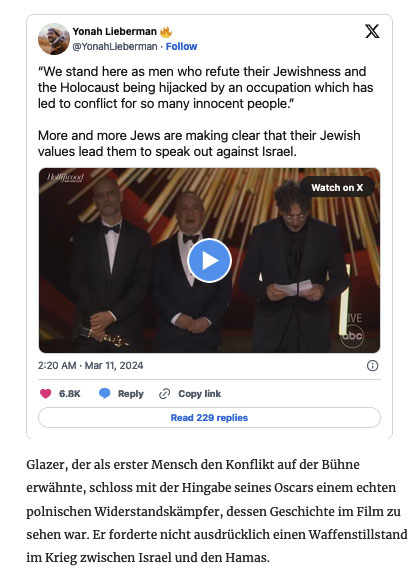Click the Reply label
Image resolution: width=413 pixels, height=572 pixels.
pos(131,394)
